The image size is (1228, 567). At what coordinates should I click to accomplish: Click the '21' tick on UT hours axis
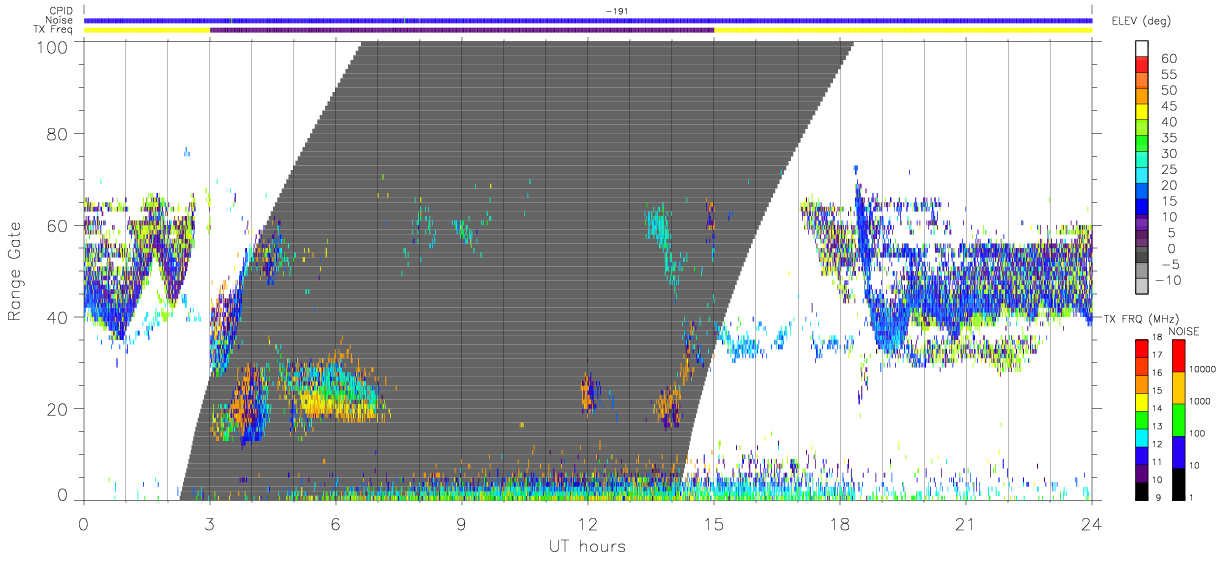(x=966, y=523)
